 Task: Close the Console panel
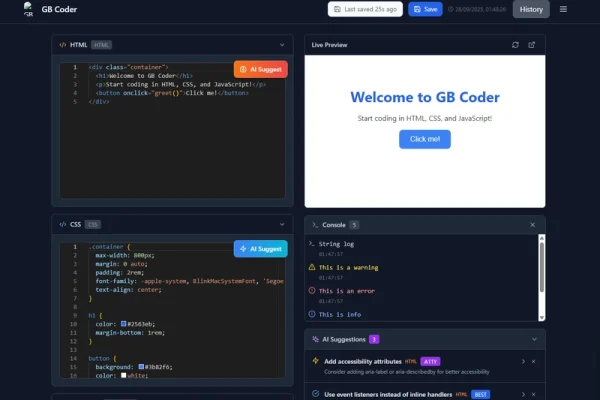click(532, 225)
